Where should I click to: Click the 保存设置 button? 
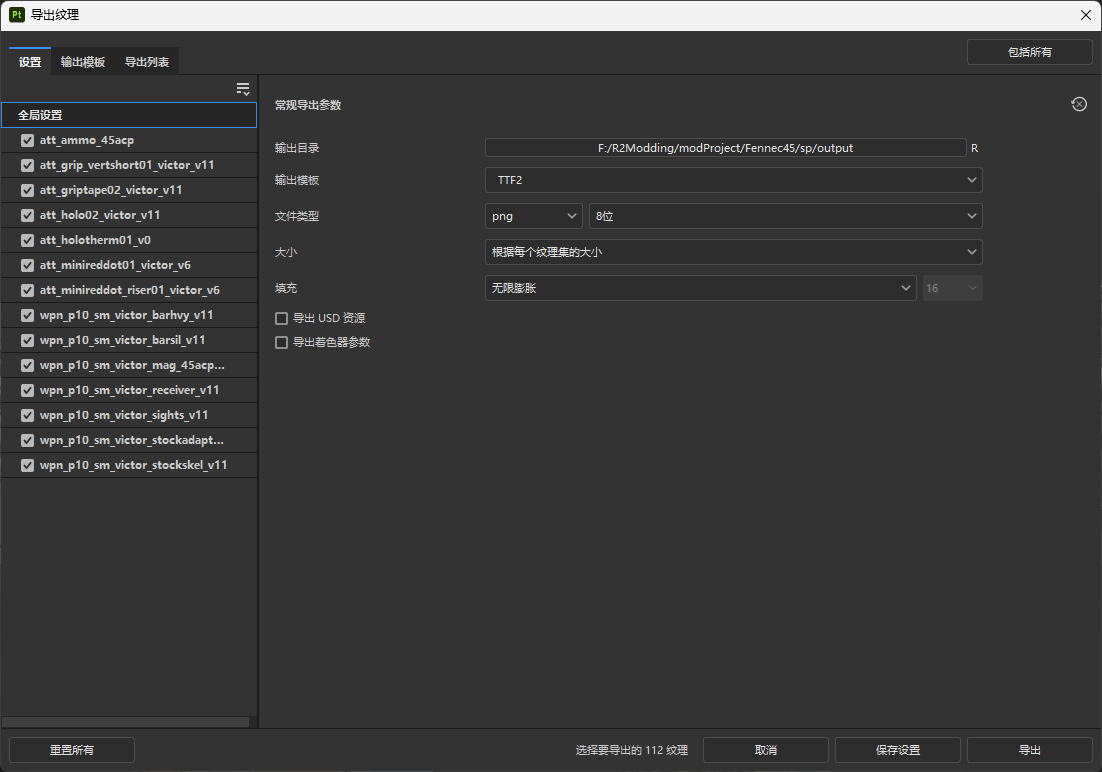click(897, 750)
